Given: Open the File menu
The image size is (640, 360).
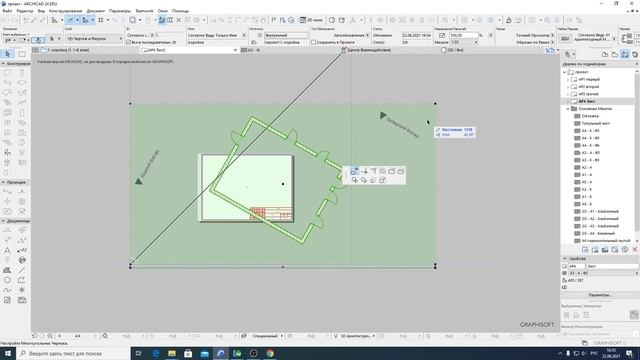Looking at the screenshot, I should coord(7,11).
